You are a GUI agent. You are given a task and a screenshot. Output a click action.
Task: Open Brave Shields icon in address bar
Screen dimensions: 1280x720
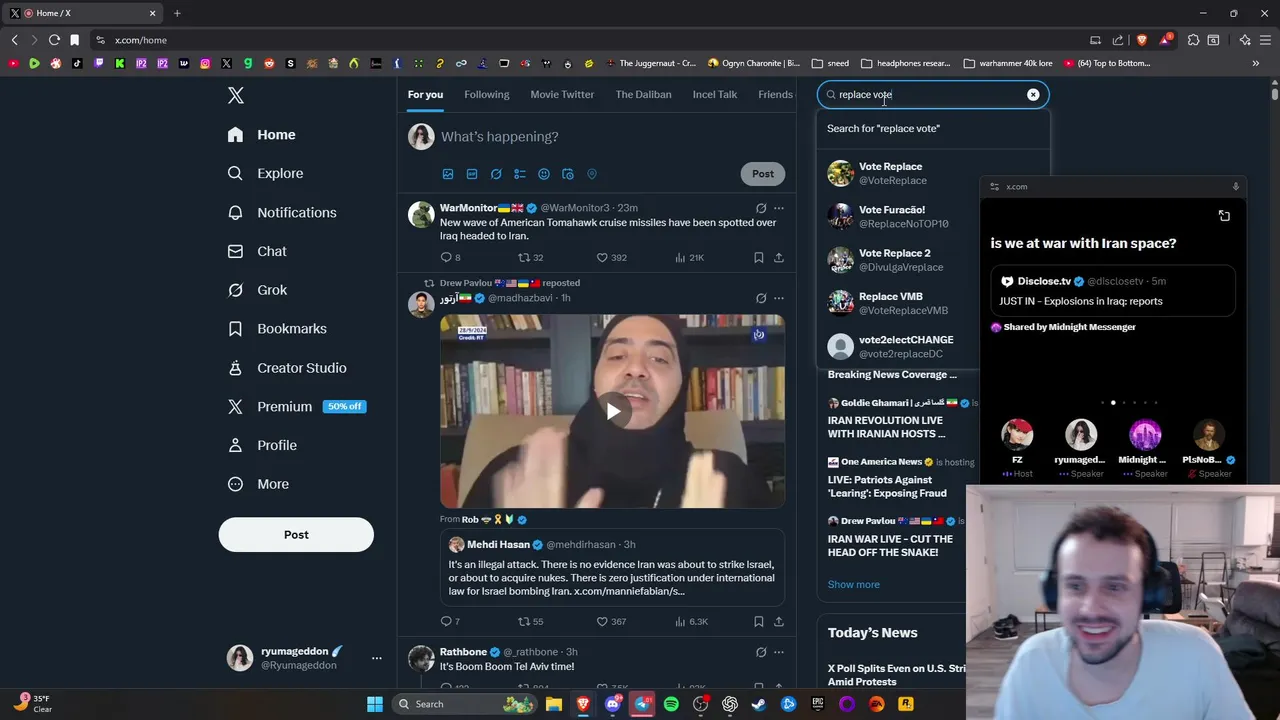1142,40
